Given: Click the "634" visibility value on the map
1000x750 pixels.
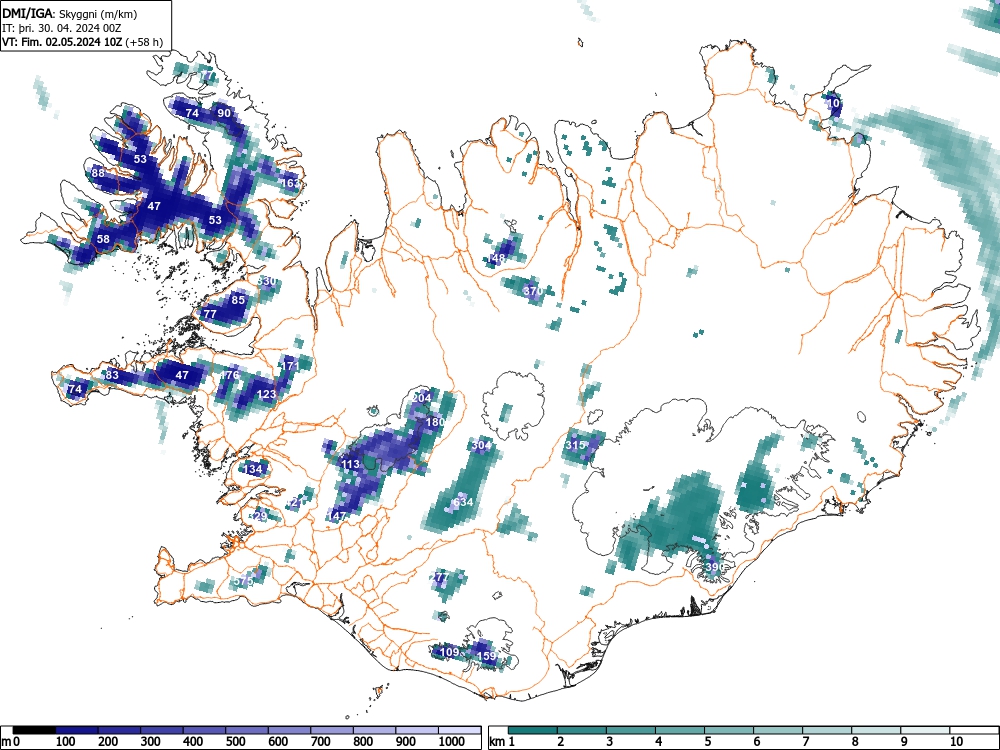Looking at the screenshot, I should [463, 502].
